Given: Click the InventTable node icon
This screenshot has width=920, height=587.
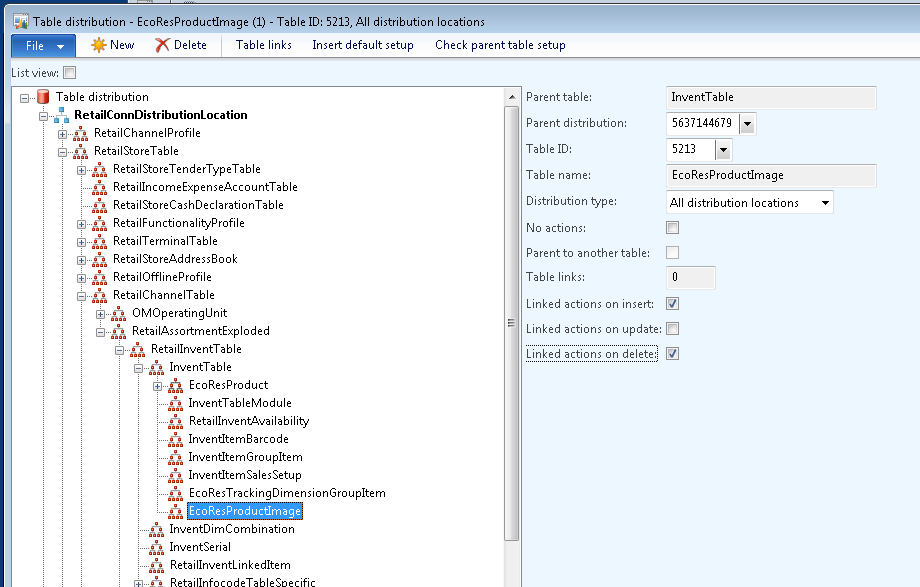Looking at the screenshot, I should (156, 367).
